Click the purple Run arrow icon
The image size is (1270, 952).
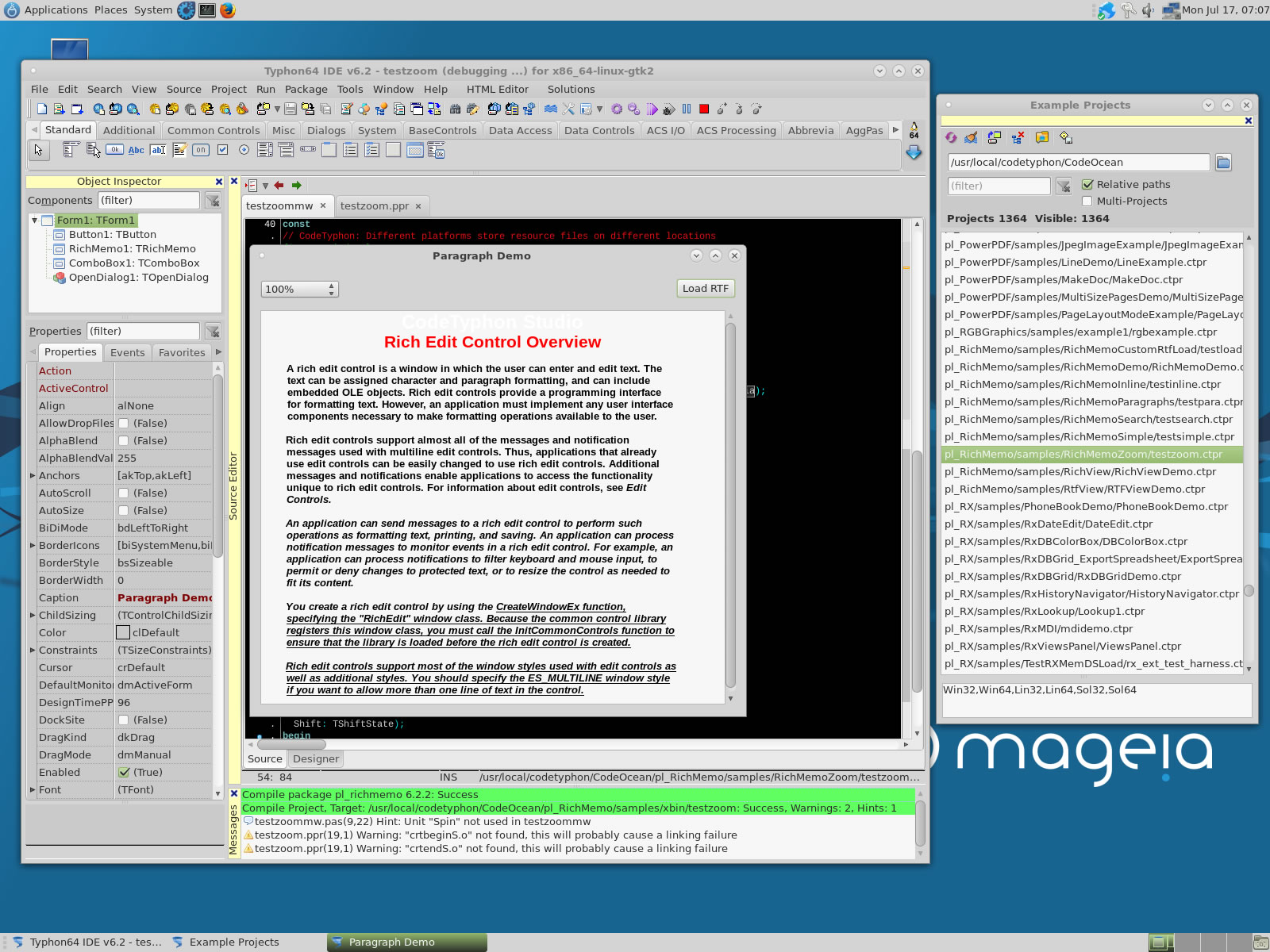pyautogui.click(x=652, y=109)
